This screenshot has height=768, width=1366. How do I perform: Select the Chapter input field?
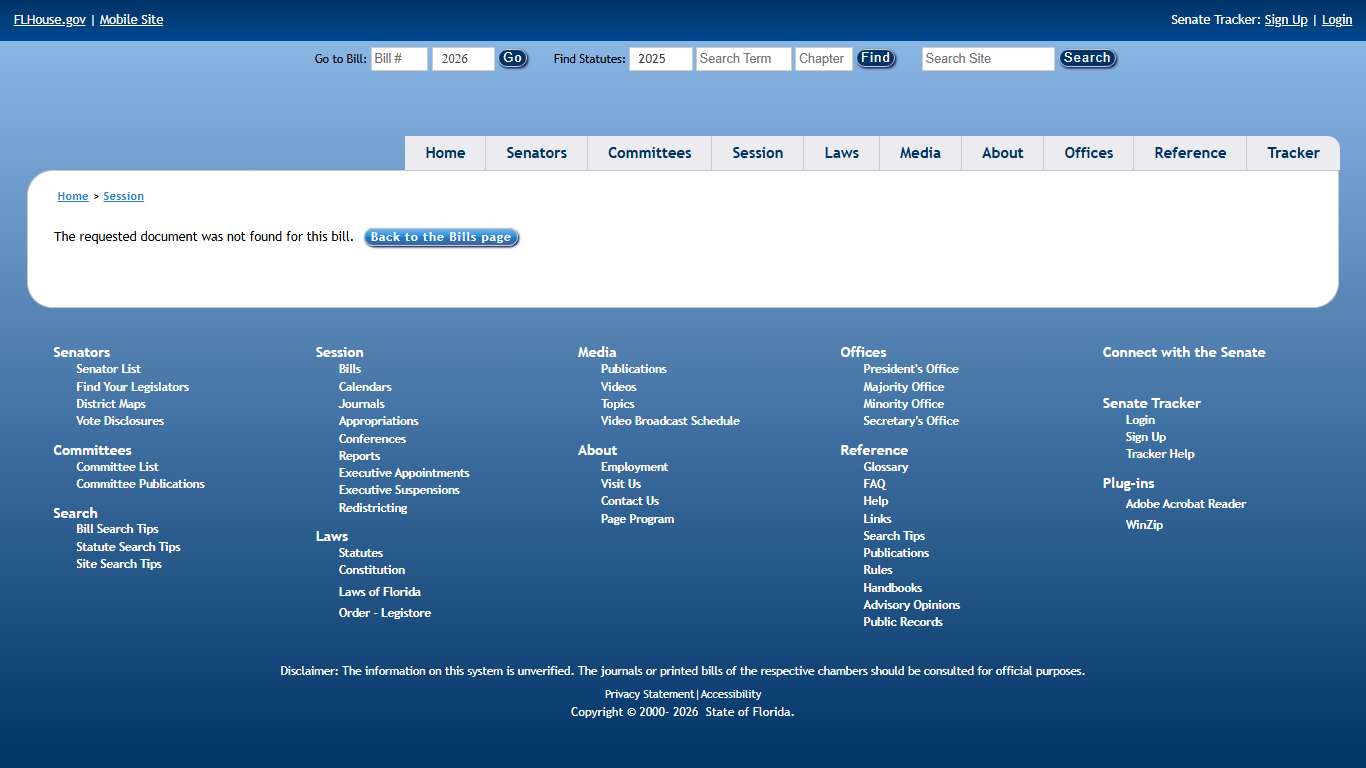(823, 59)
